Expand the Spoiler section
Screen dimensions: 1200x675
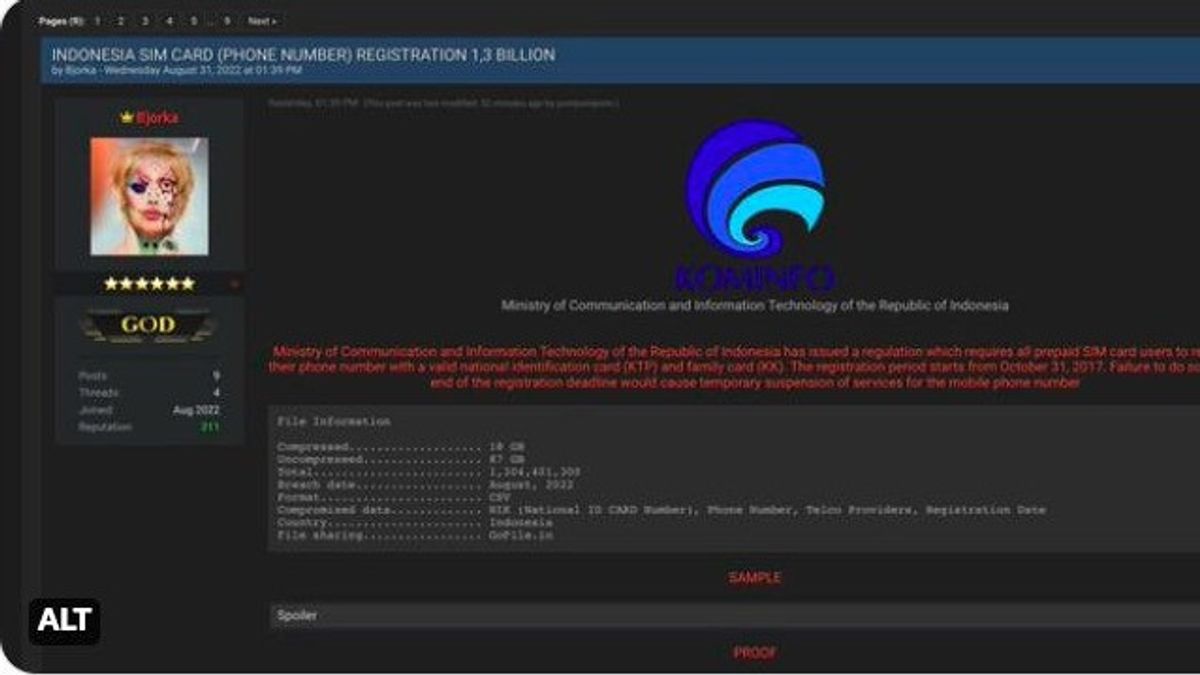pyautogui.click(x=297, y=616)
